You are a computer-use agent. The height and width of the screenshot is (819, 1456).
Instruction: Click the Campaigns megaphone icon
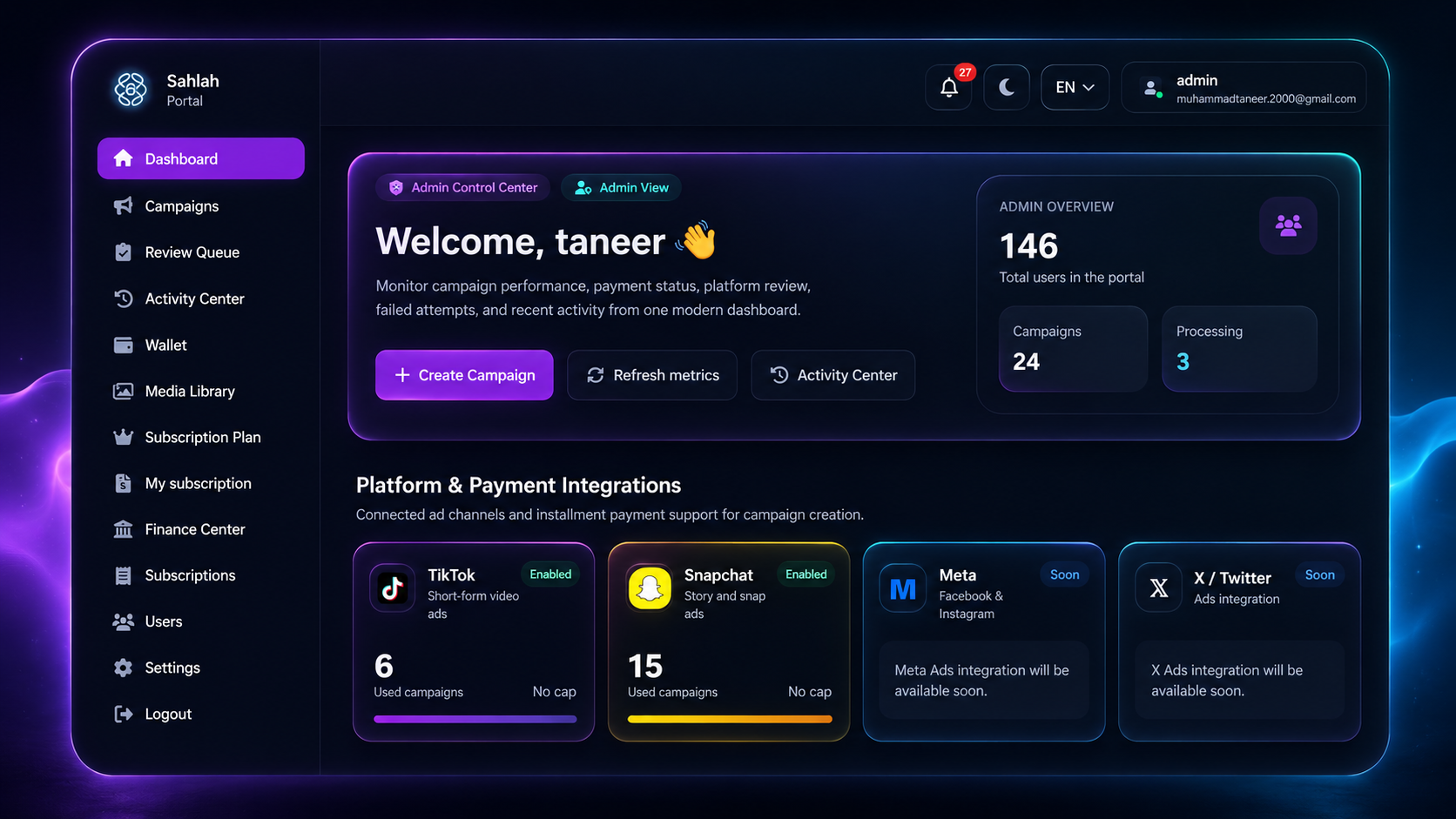click(123, 205)
